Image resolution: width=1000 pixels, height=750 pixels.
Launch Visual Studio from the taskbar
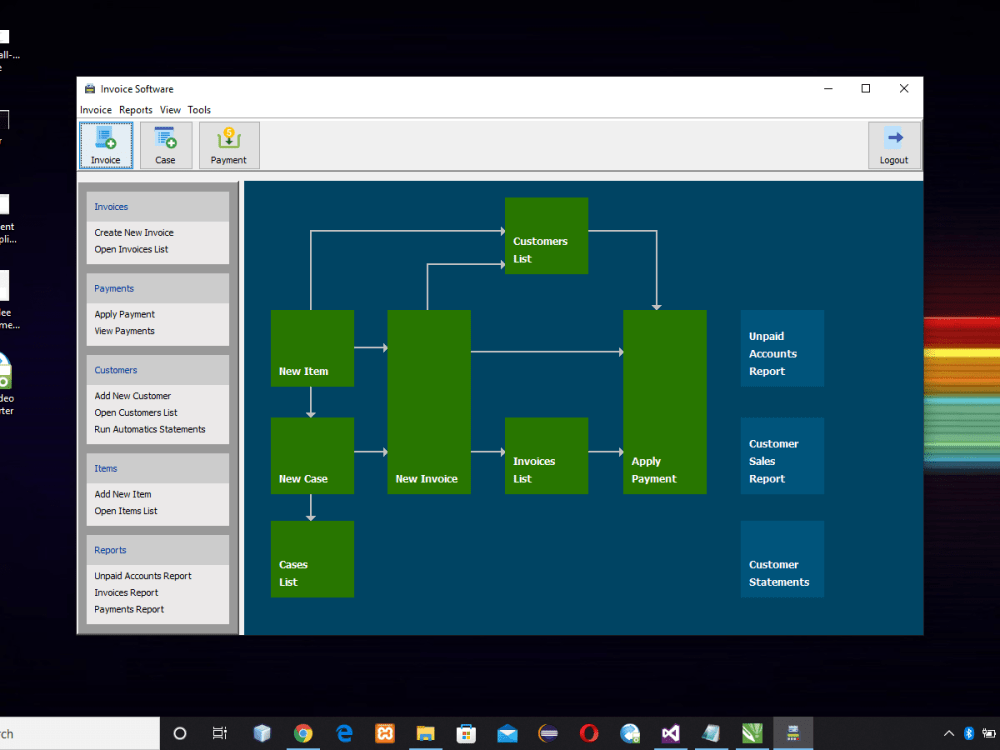pos(670,733)
